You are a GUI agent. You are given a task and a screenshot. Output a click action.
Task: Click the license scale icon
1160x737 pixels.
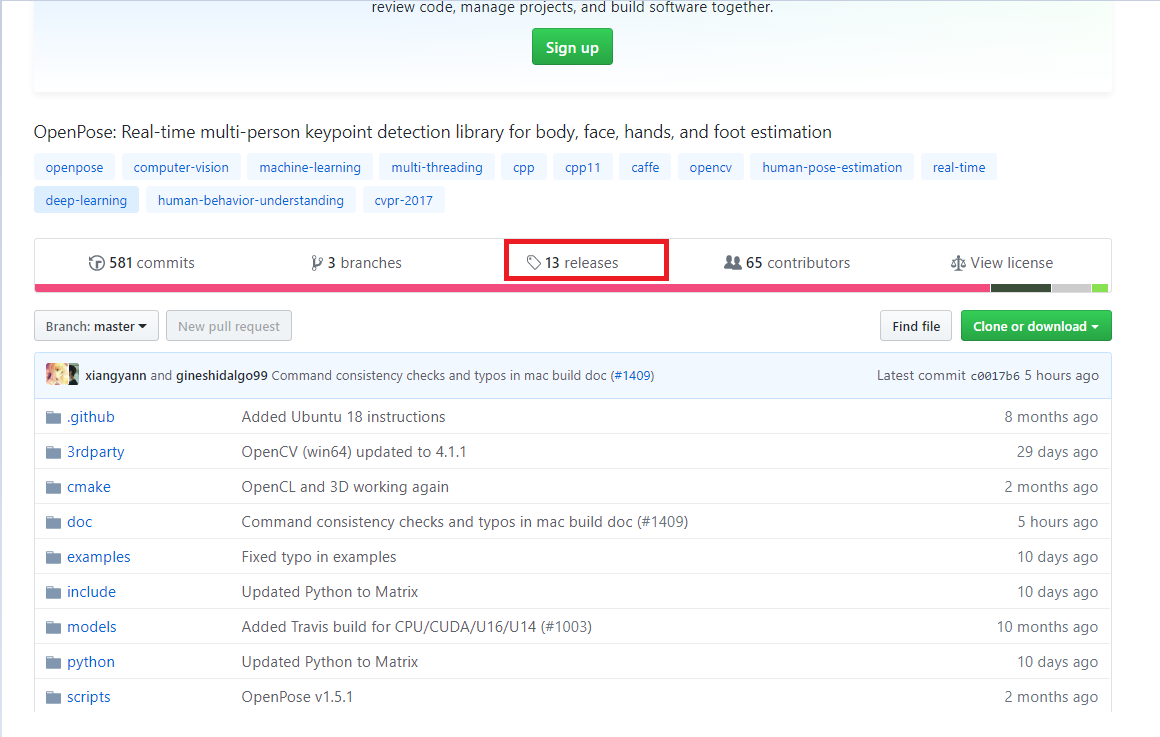[958, 263]
